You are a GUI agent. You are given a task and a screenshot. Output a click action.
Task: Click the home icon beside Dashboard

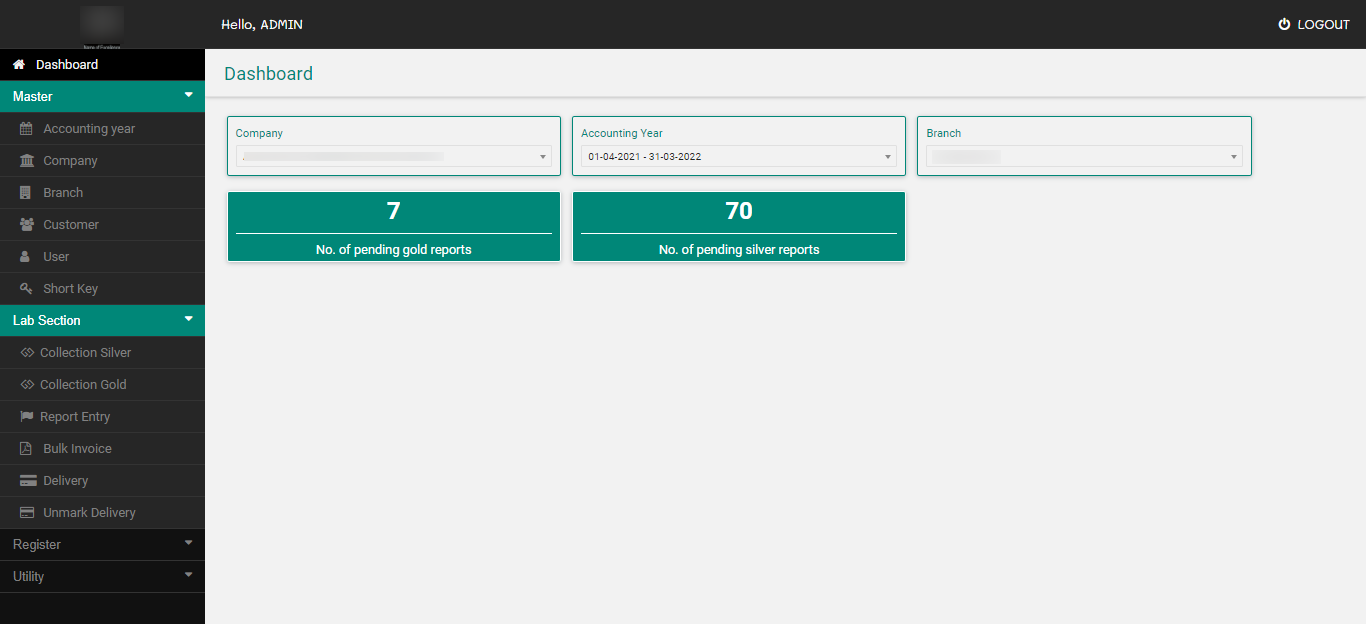(x=19, y=65)
